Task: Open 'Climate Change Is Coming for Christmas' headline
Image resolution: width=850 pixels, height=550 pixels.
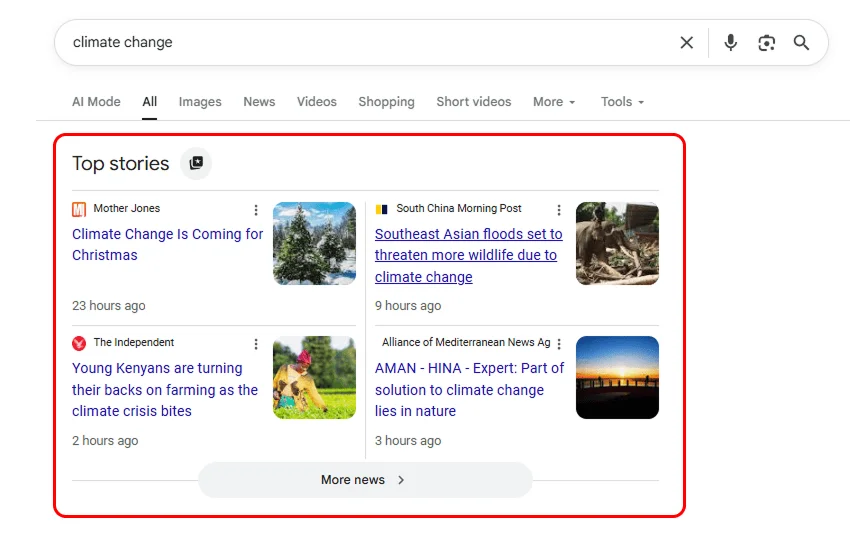Action: click(x=168, y=244)
